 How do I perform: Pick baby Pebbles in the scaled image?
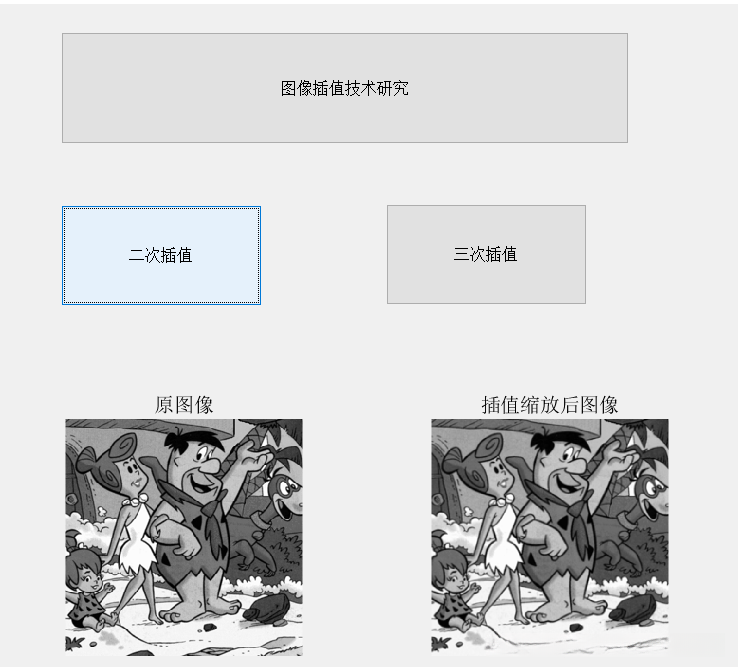pyautogui.click(x=453, y=584)
